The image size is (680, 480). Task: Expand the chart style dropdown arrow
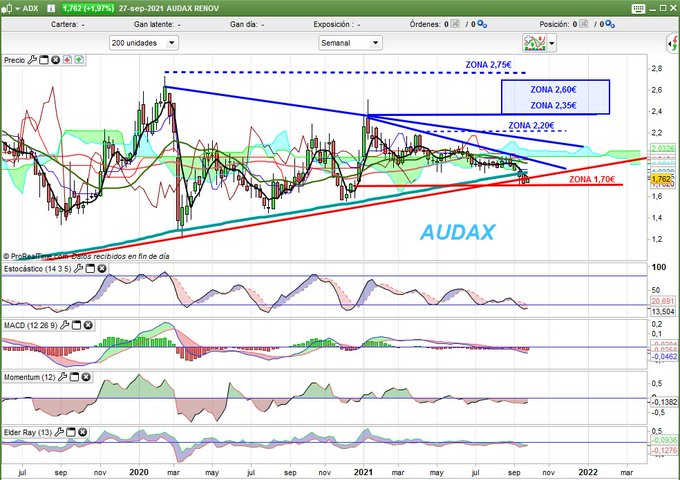coord(552,43)
